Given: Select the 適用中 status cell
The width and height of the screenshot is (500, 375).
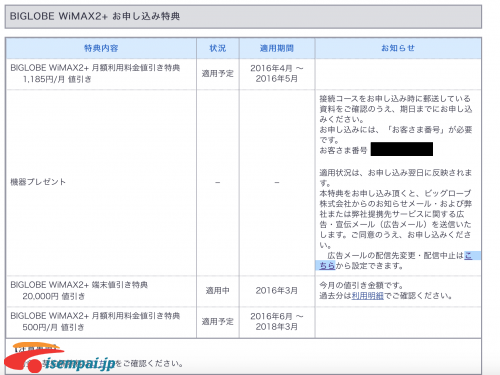Looking at the screenshot, I should [218, 291].
